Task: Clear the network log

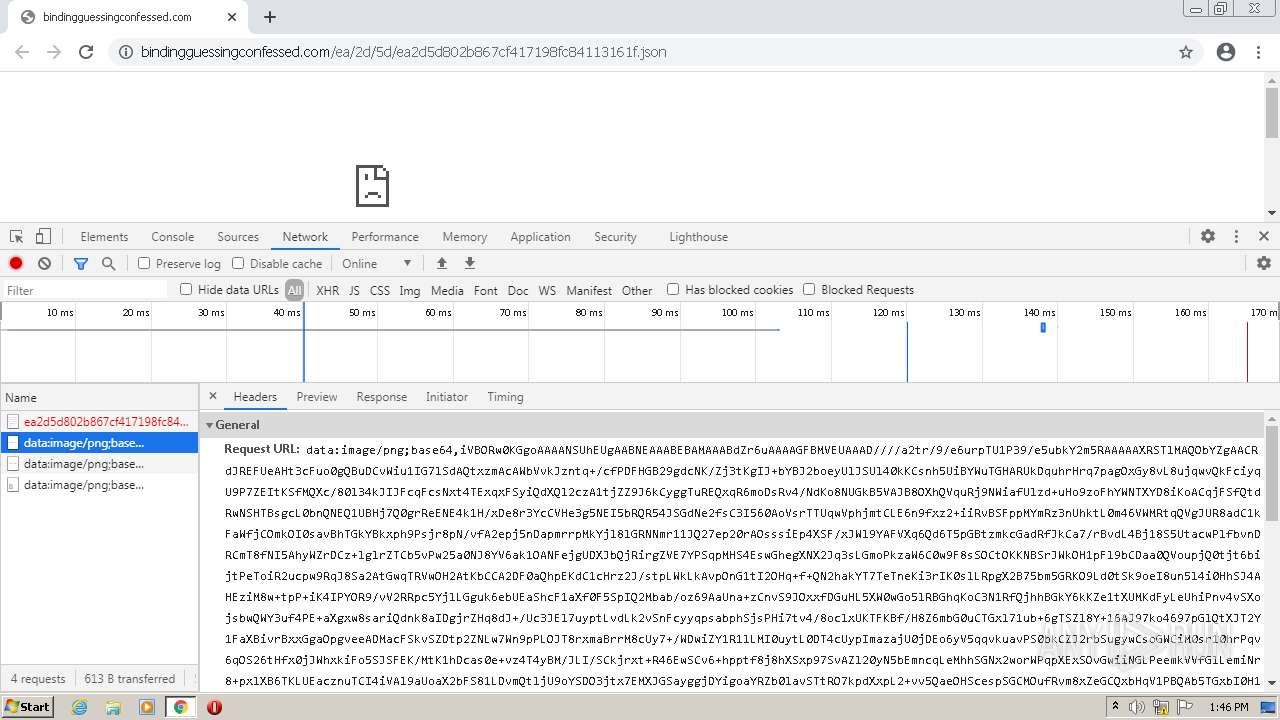Action: point(44,263)
